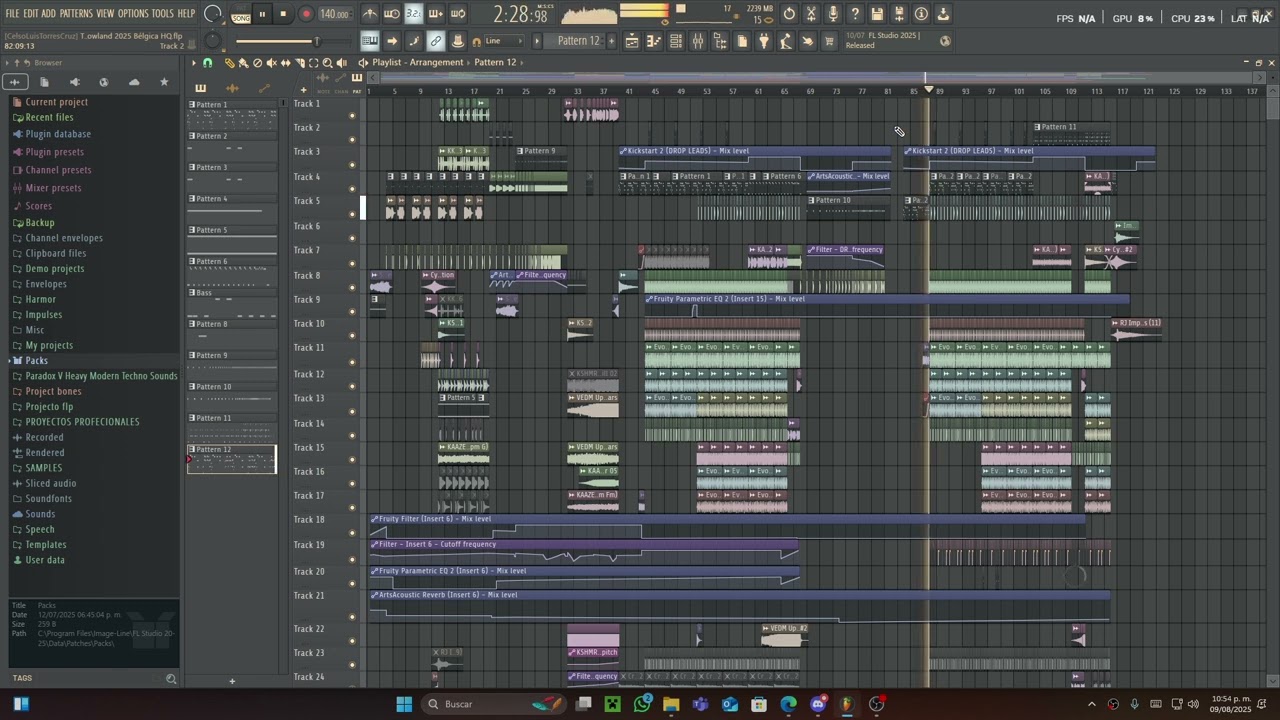Open the Channel rack toolbar icon
This screenshot has width=1280, height=720.
pos(676,41)
